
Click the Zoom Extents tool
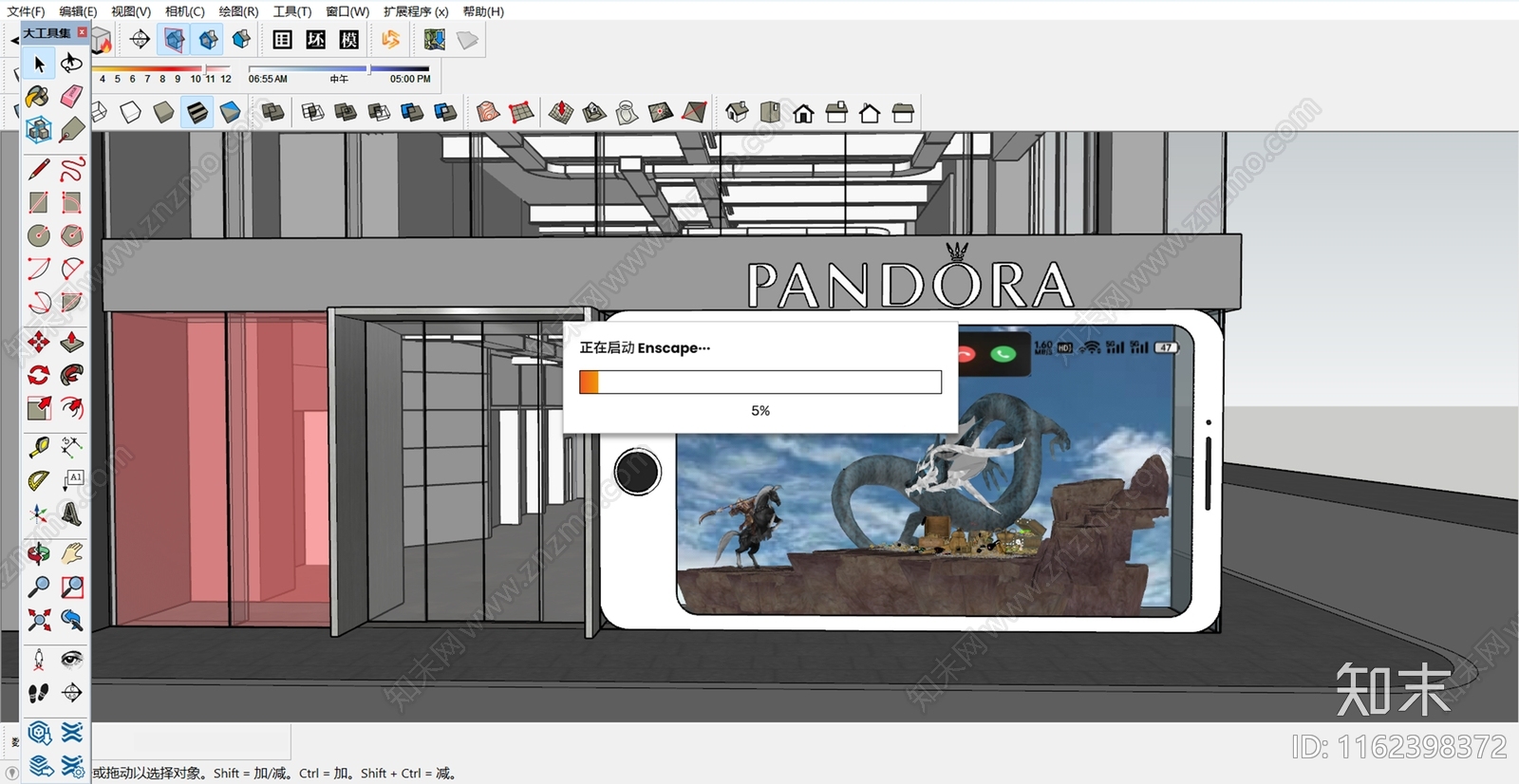39,620
